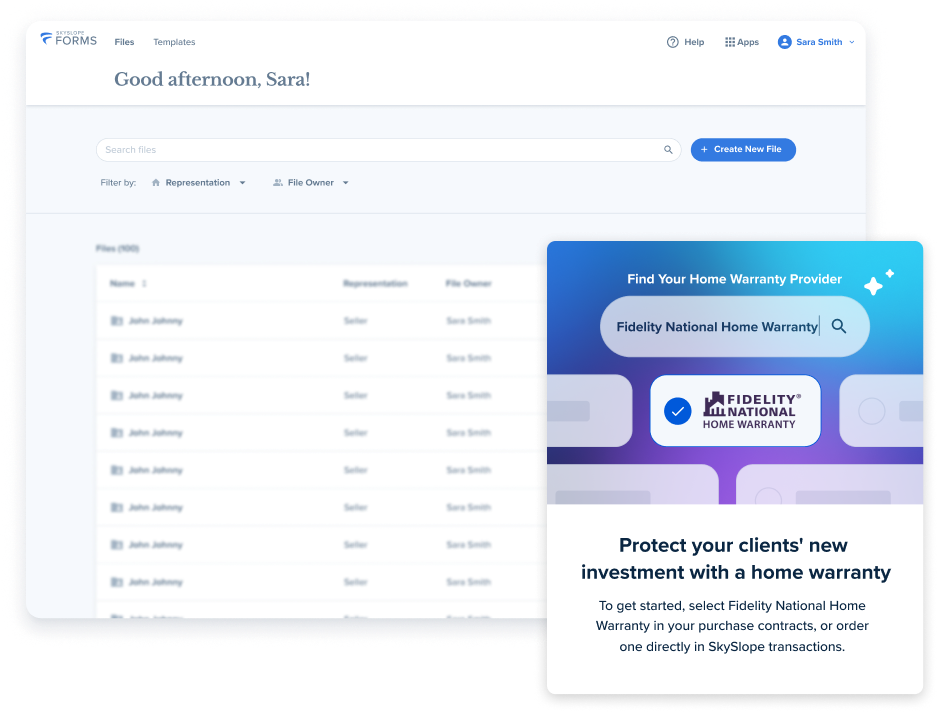Click into the Search files field

click(380, 150)
